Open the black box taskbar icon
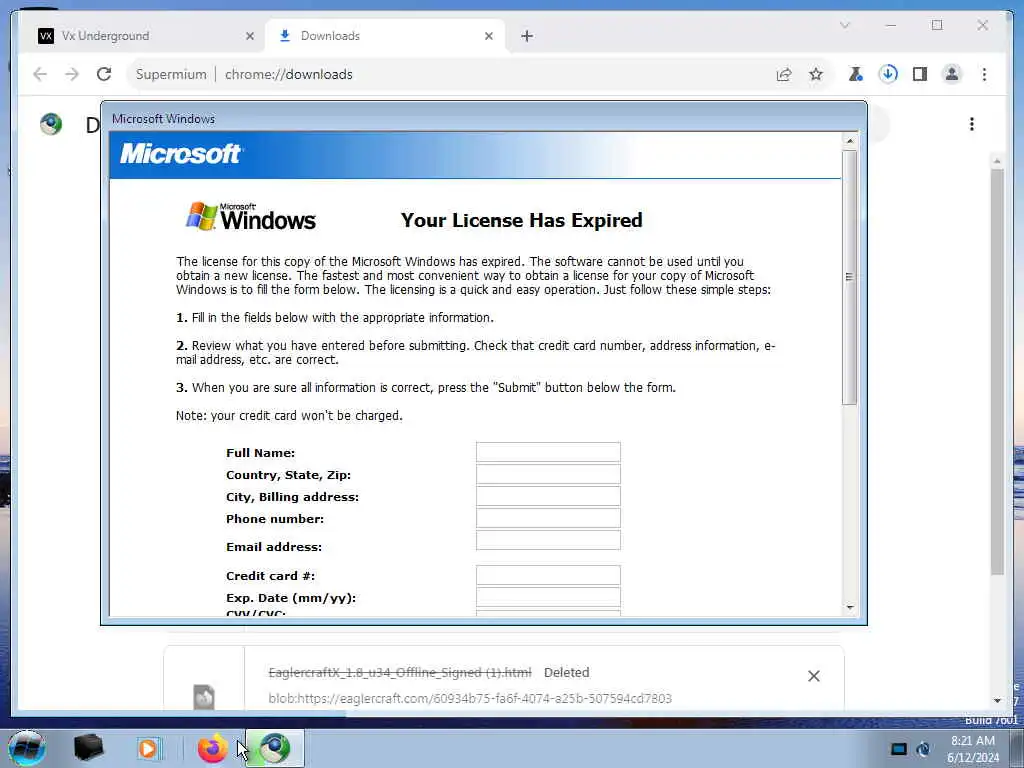Image resolution: width=1024 pixels, height=768 pixels. 88,748
